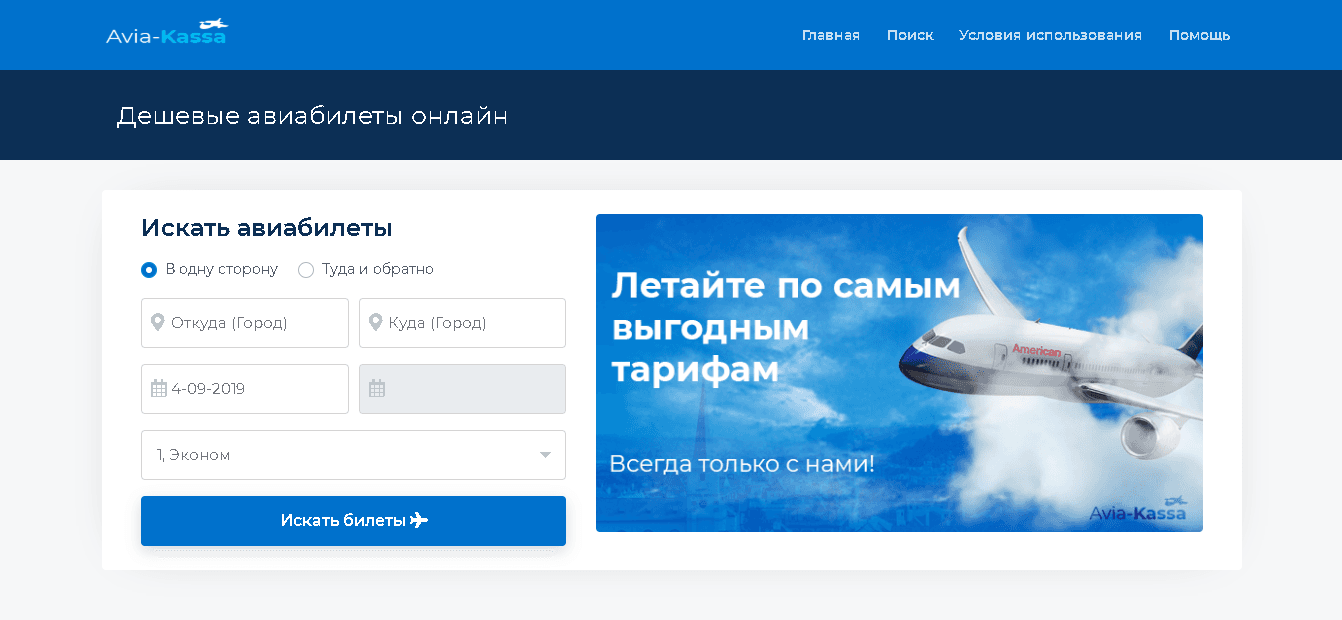This screenshot has height=620, width=1342.
Task: Focus the Откуда (Город) input field
Action: pos(255,323)
